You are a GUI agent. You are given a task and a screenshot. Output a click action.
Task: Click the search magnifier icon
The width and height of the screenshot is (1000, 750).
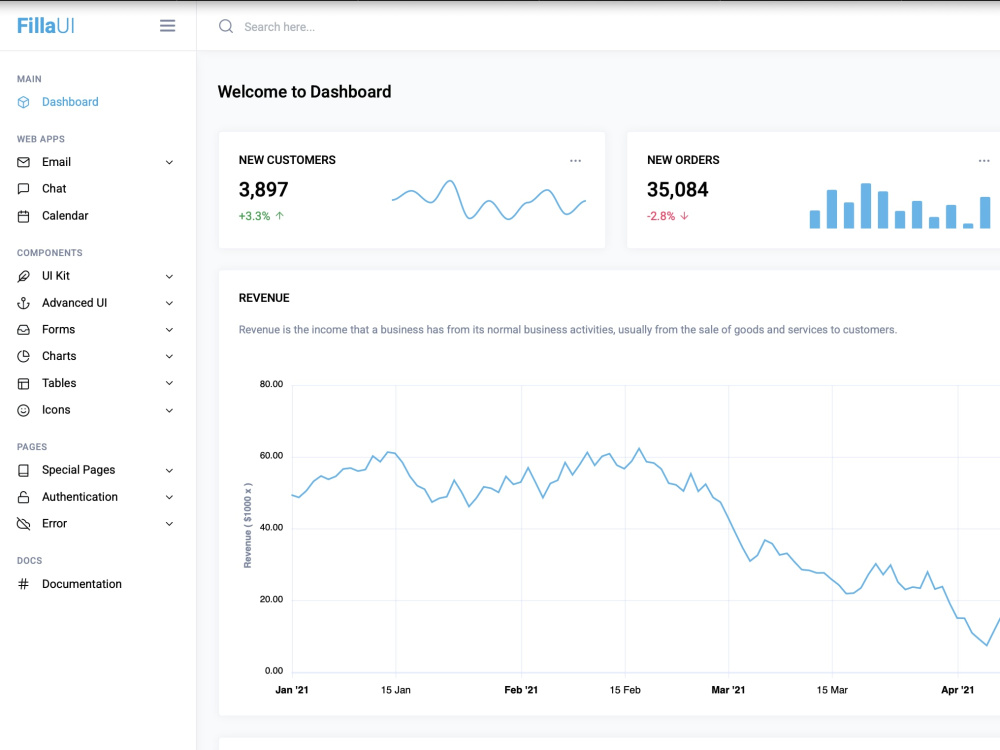(x=226, y=26)
